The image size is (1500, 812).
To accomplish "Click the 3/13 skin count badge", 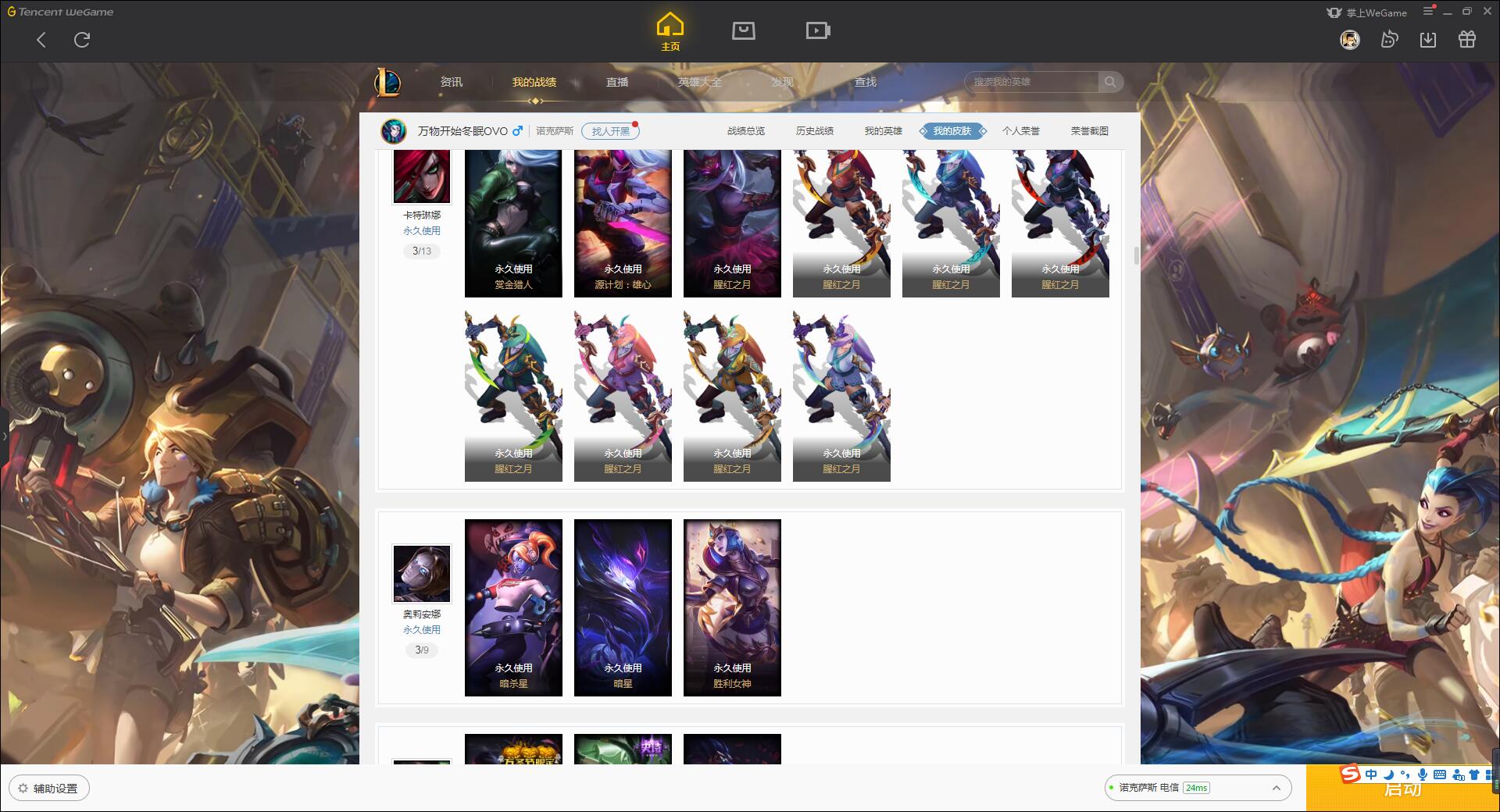I will tap(422, 251).
